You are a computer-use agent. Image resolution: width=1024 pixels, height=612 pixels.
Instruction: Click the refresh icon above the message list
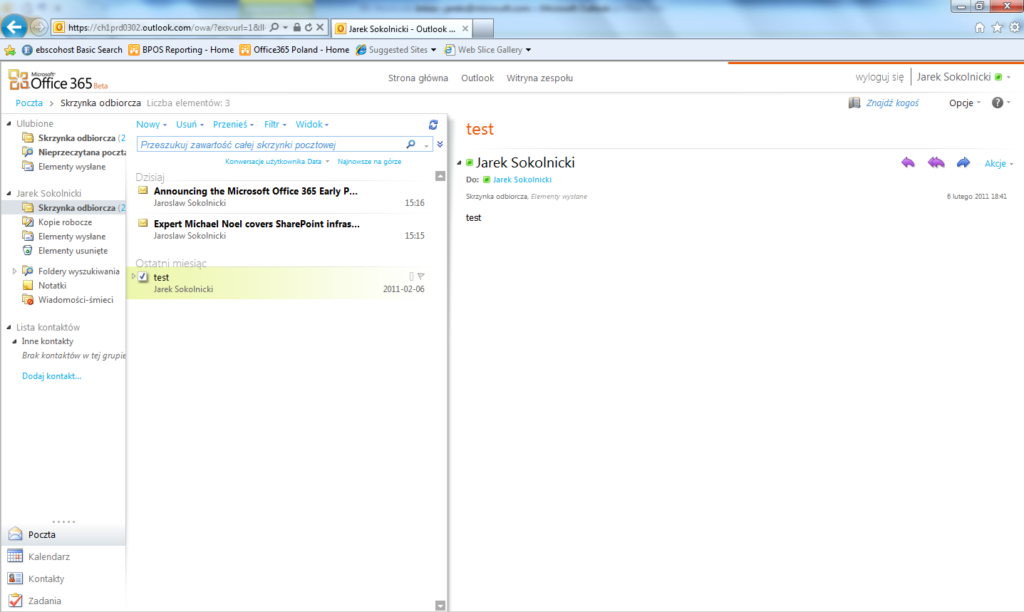[433, 124]
